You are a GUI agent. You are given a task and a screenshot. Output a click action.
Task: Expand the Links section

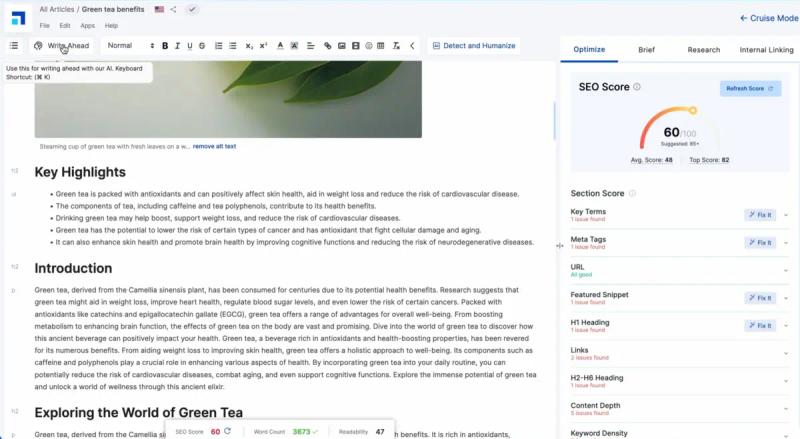pos(786,353)
